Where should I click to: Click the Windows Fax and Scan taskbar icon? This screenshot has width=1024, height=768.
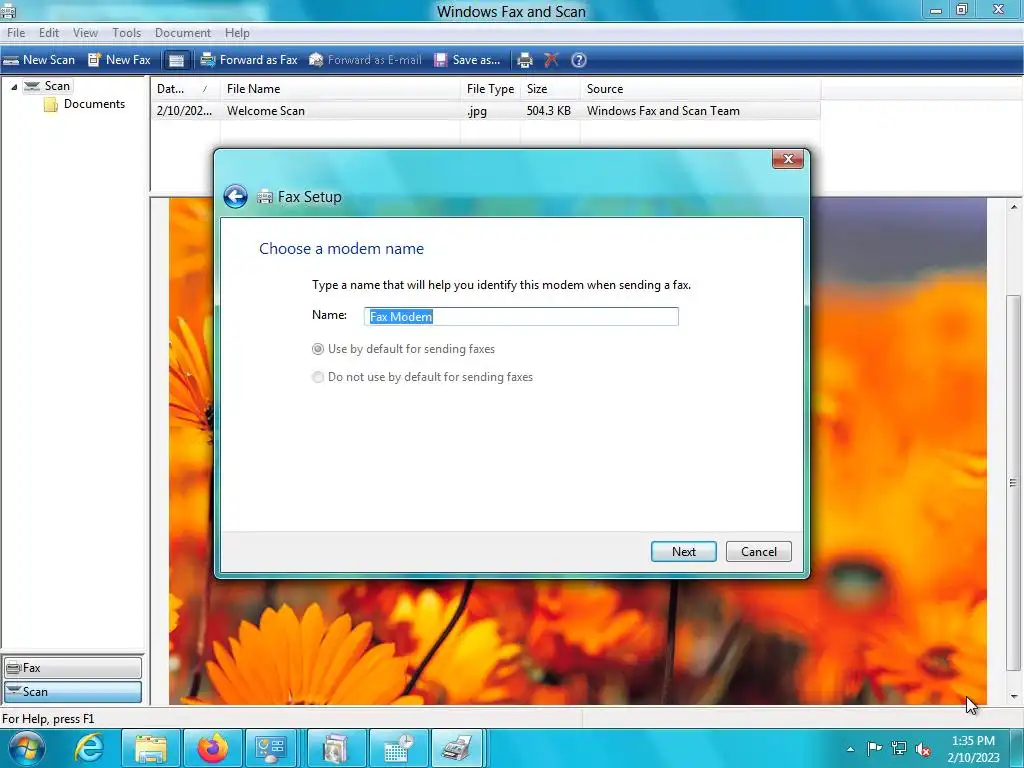pos(458,748)
